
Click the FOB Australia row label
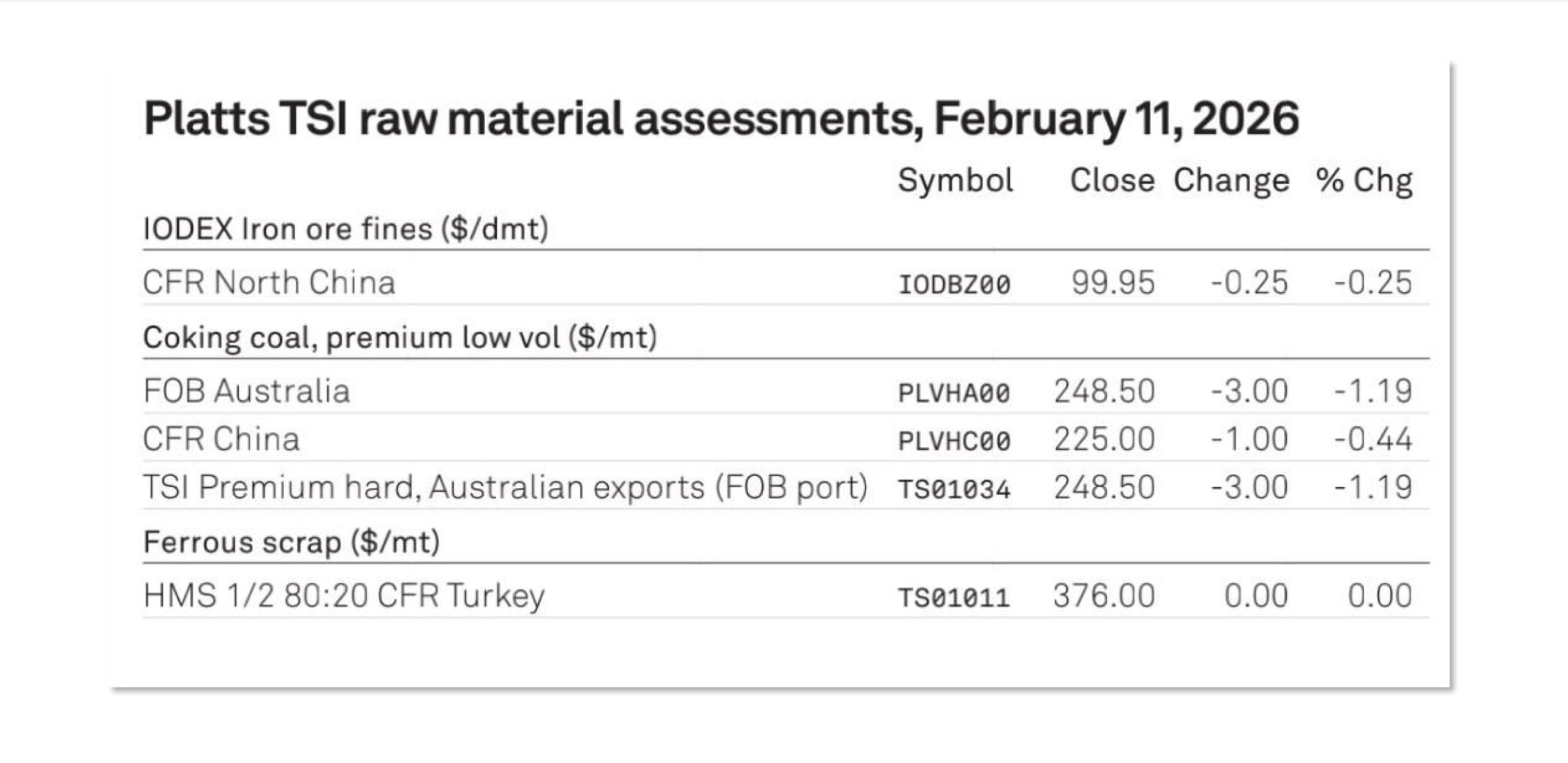[x=246, y=392]
